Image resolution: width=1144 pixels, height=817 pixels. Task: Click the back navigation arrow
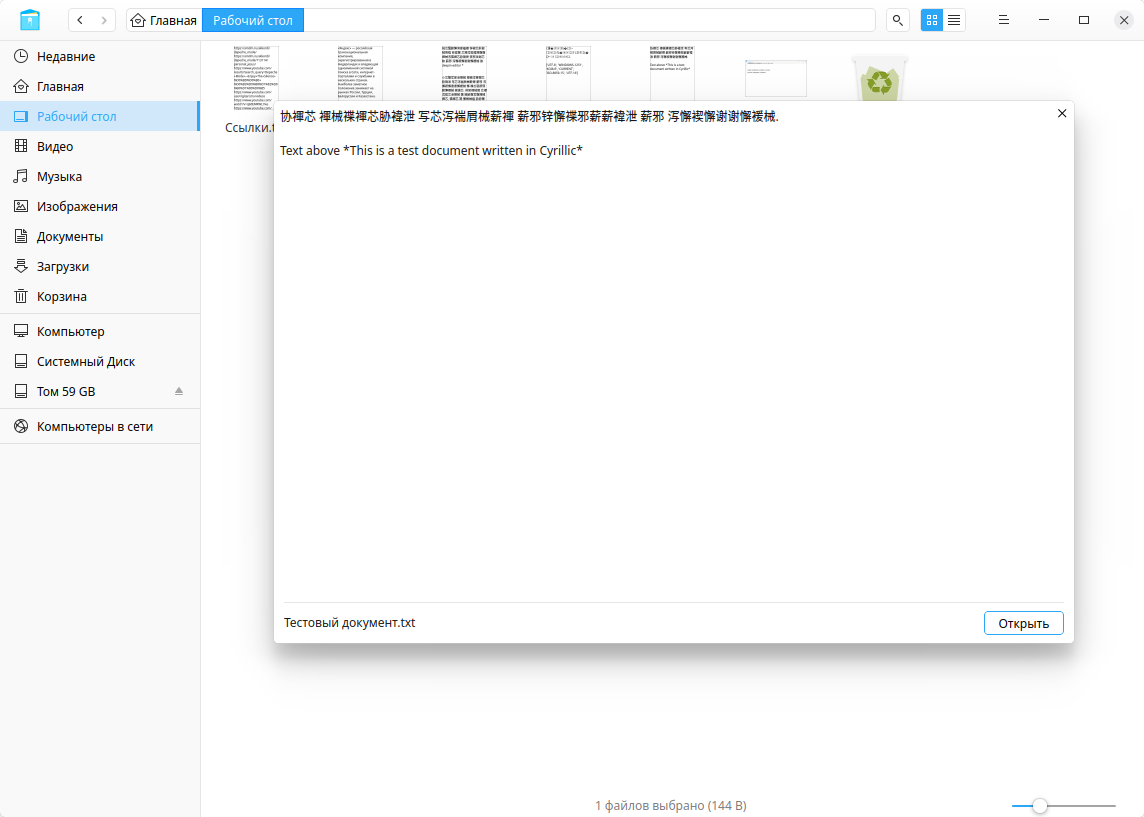79,19
